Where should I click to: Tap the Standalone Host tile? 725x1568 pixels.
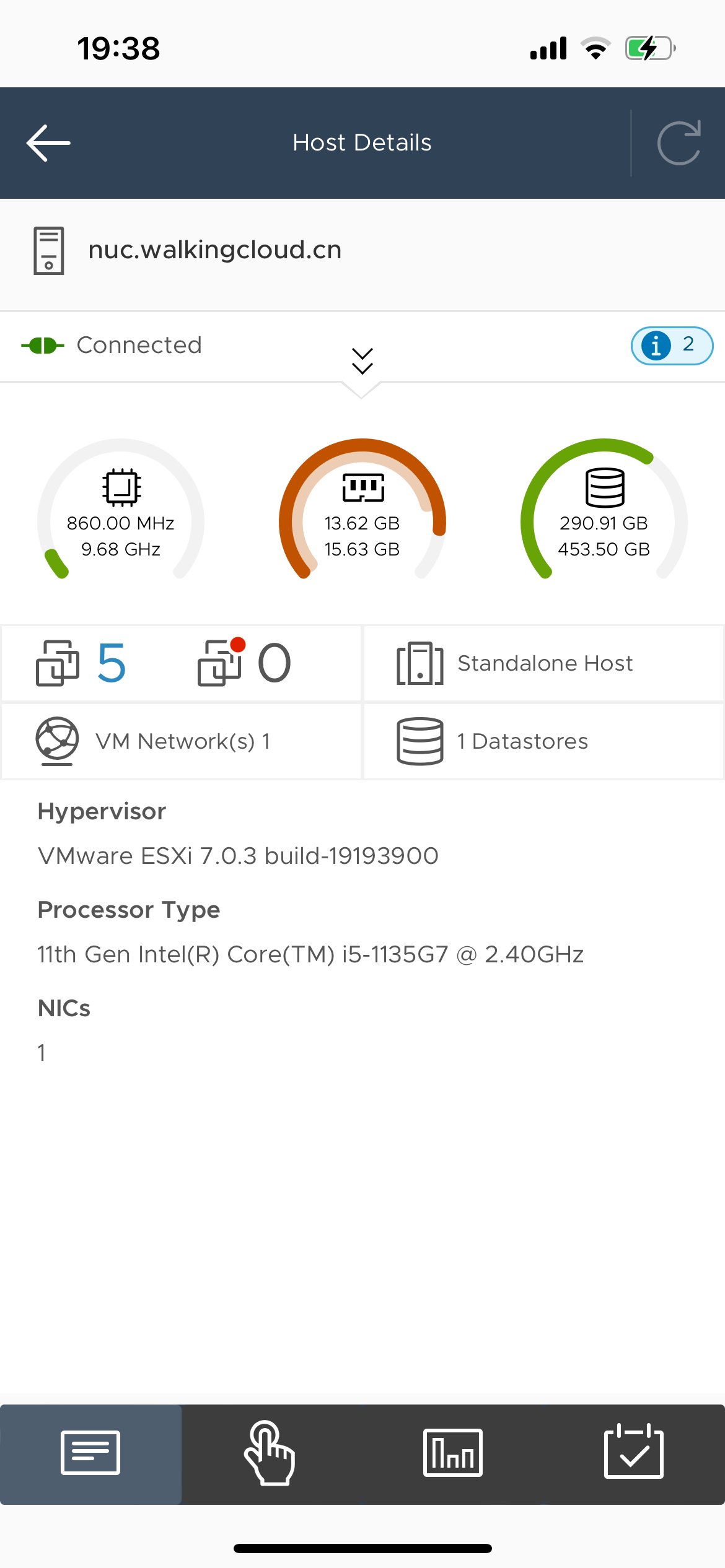point(544,663)
